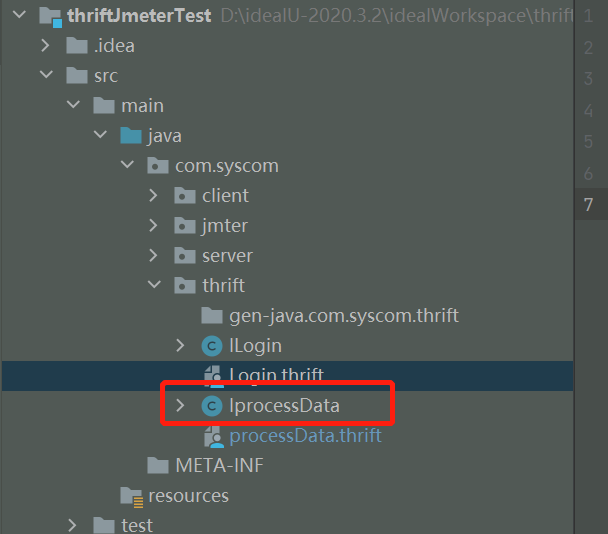Expand the IprocessData class arrow
The height and width of the screenshot is (534, 608).
180,405
